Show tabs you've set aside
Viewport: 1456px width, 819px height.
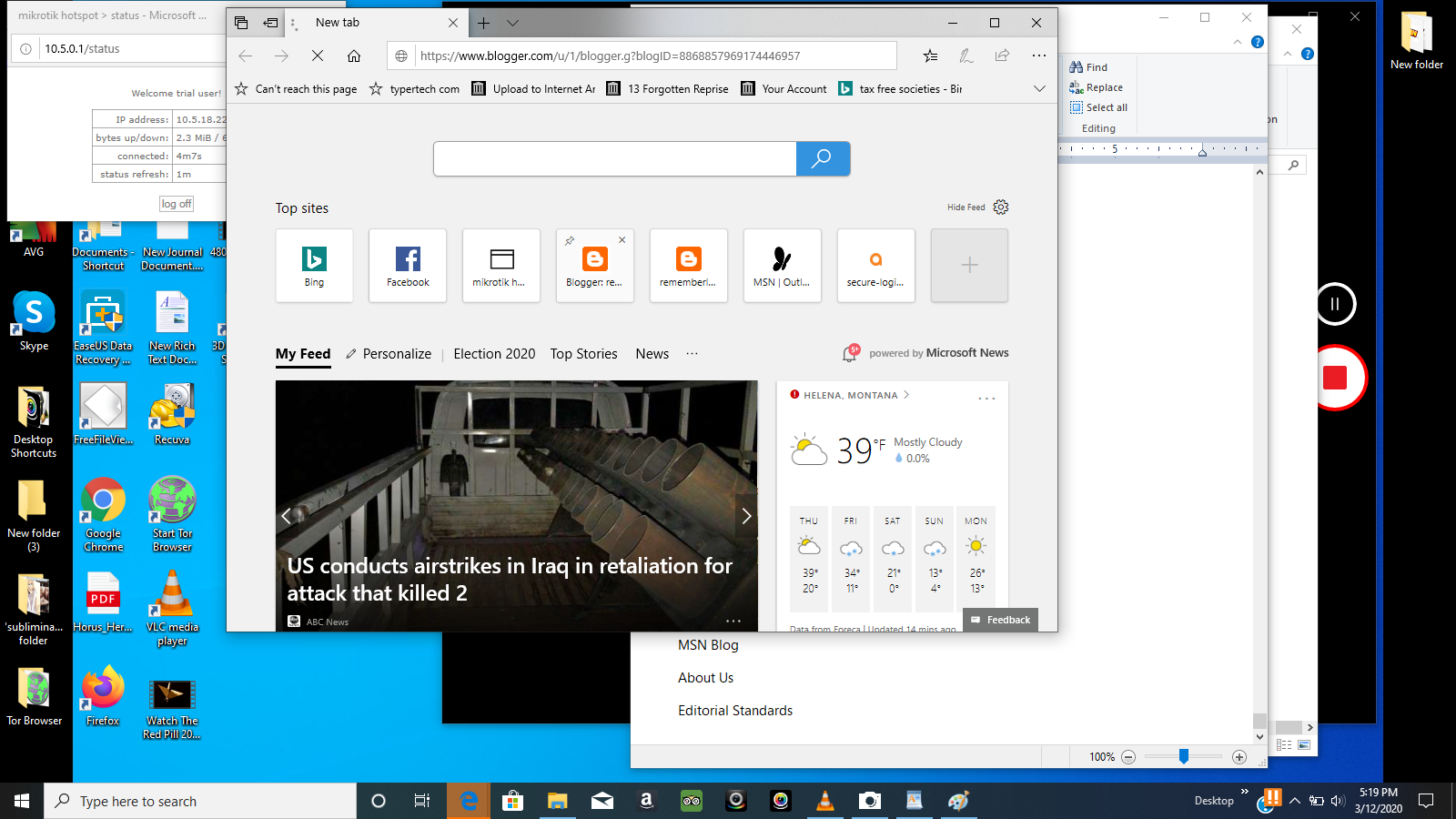(x=241, y=23)
